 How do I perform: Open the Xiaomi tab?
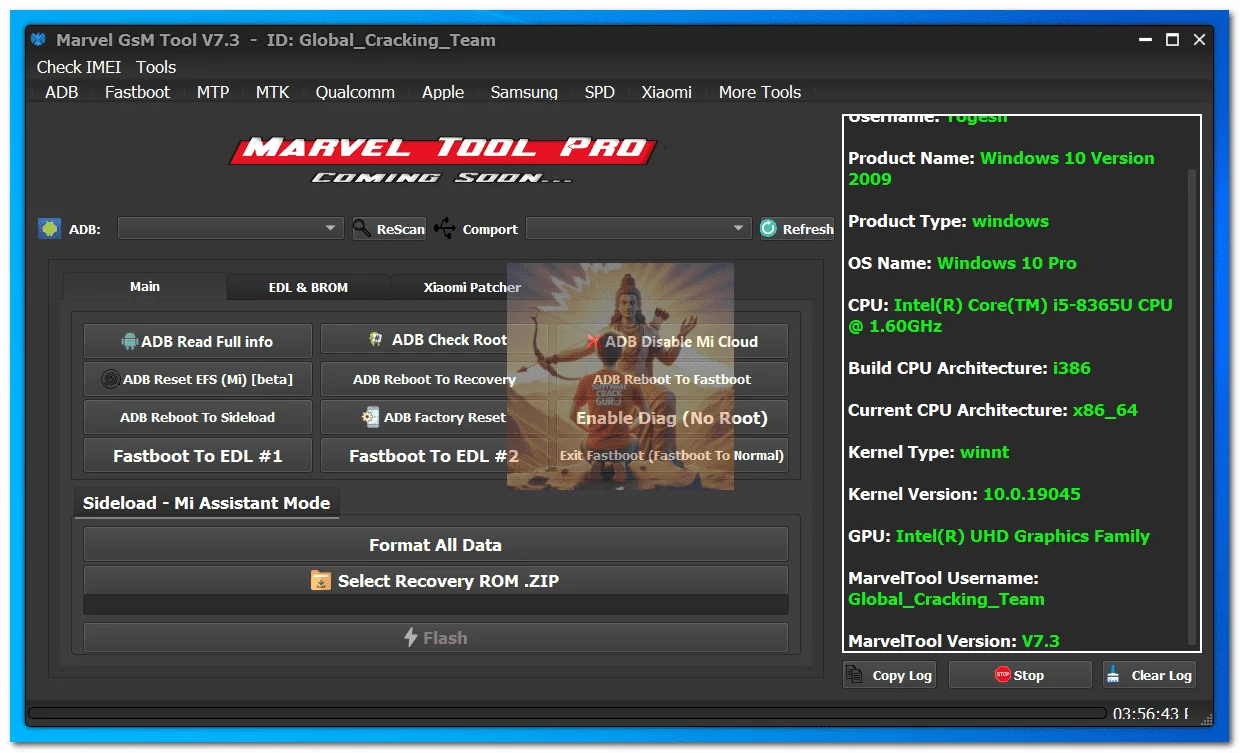(667, 92)
